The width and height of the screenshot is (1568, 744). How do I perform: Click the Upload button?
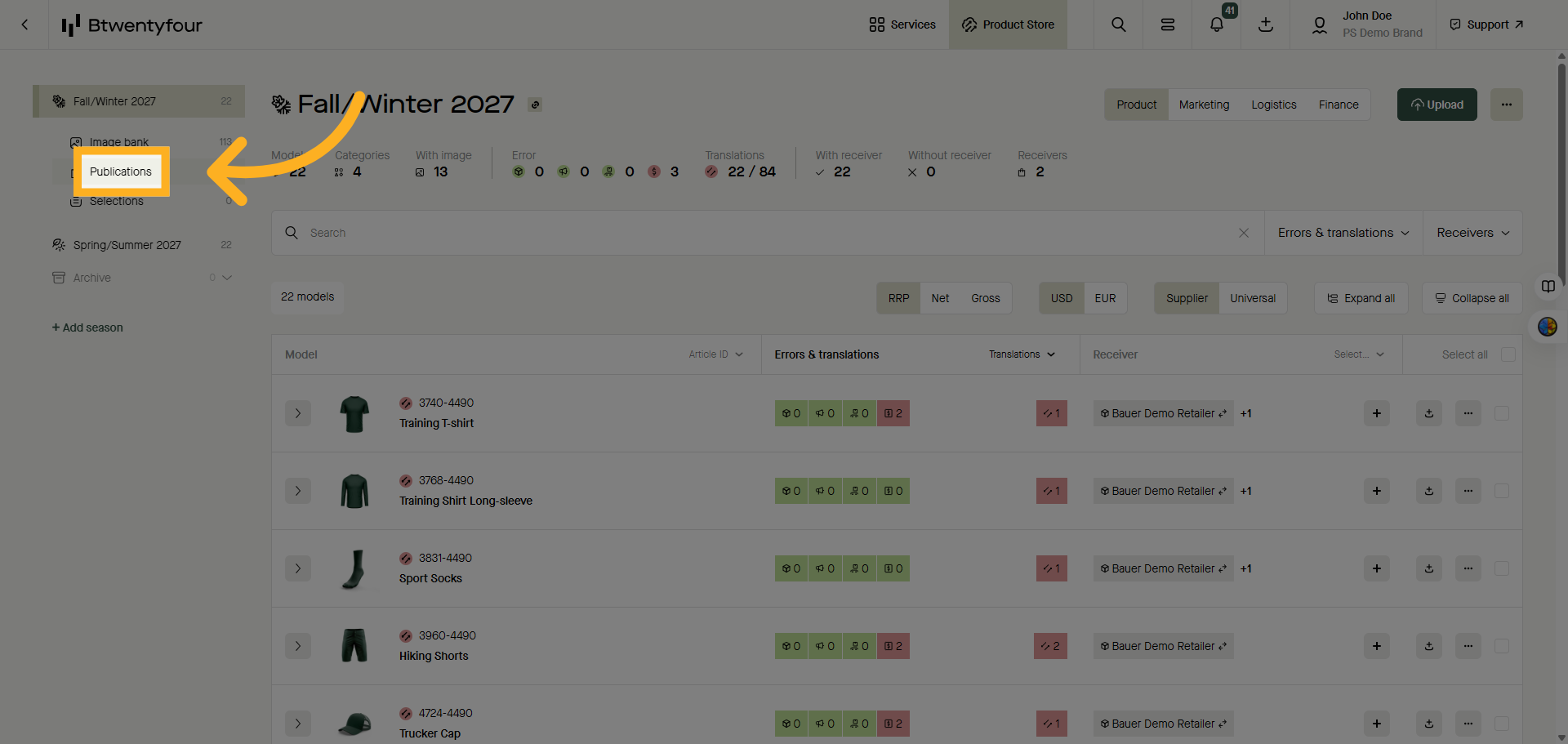click(x=1437, y=105)
